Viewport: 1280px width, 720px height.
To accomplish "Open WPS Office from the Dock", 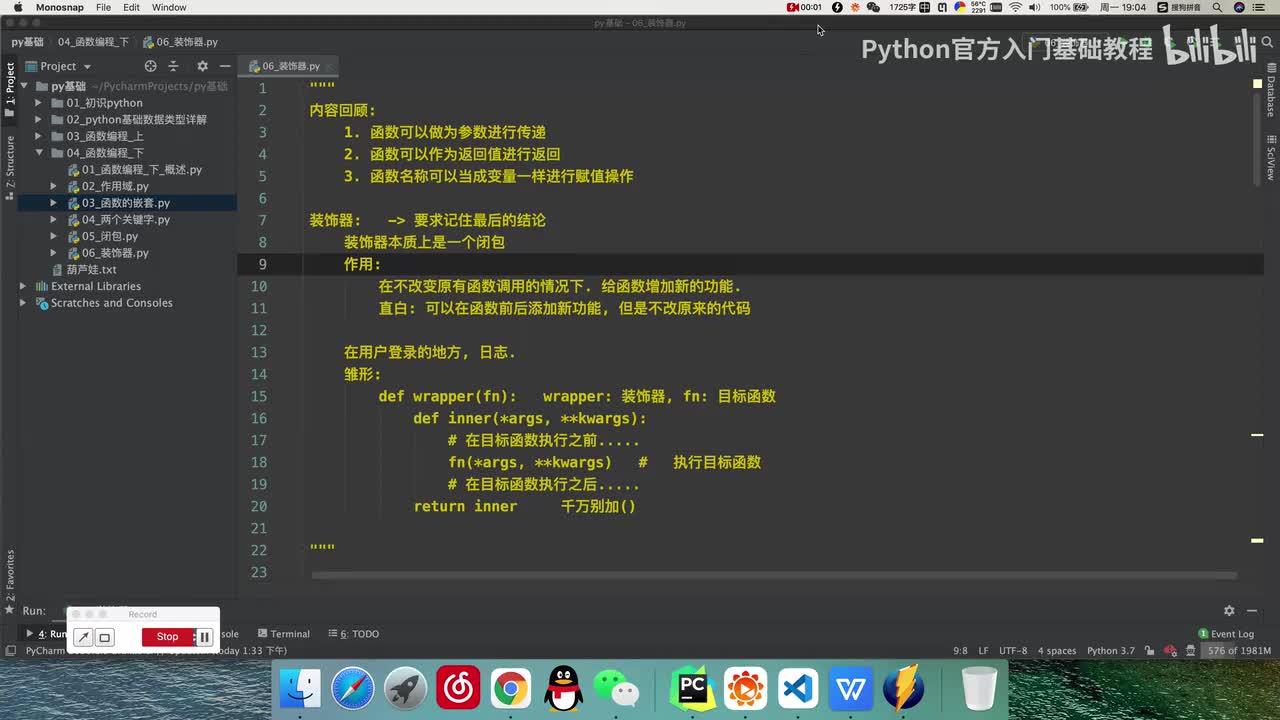I will tap(851, 689).
